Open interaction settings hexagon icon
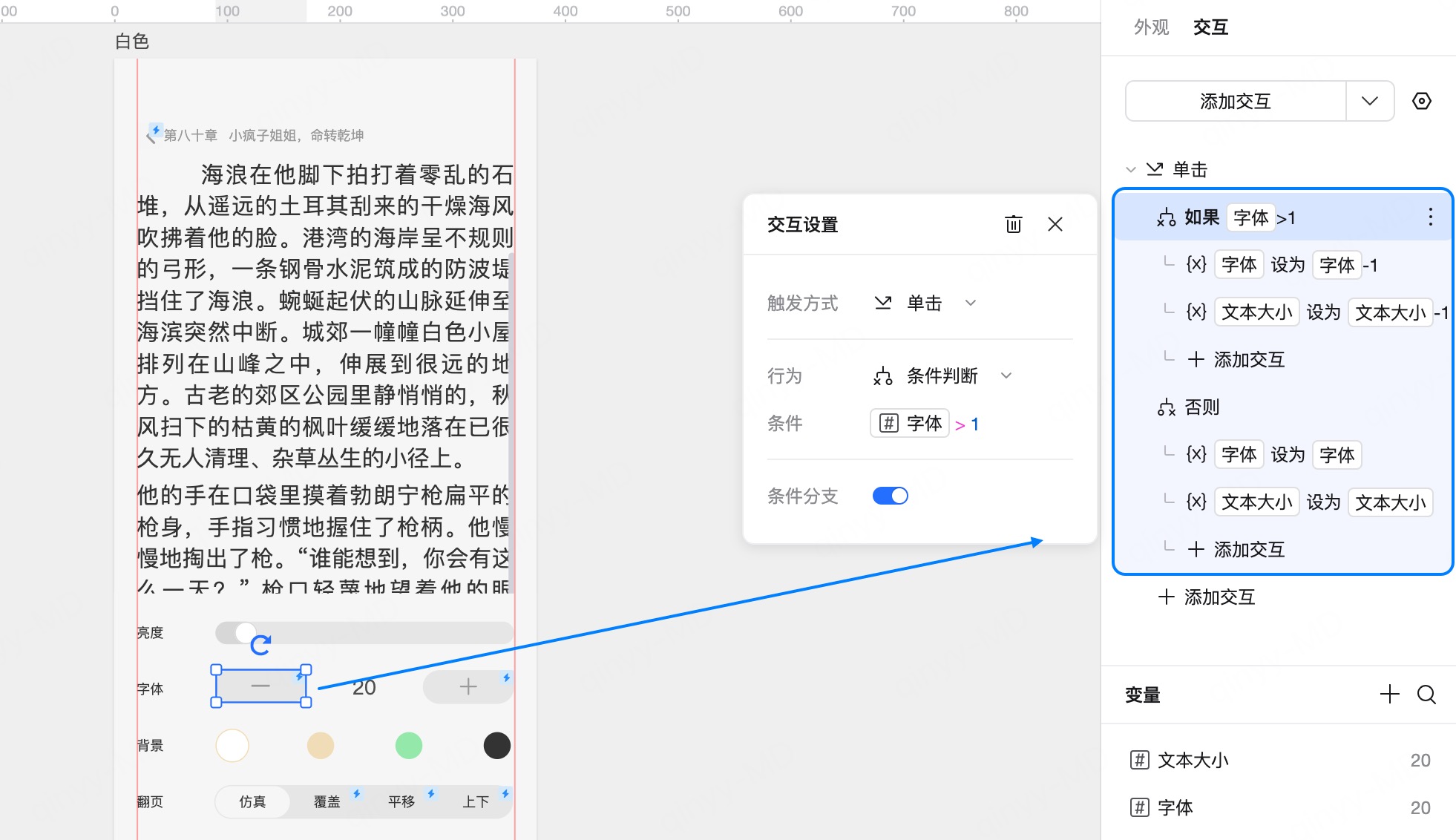The image size is (1456, 840). coord(1421,101)
